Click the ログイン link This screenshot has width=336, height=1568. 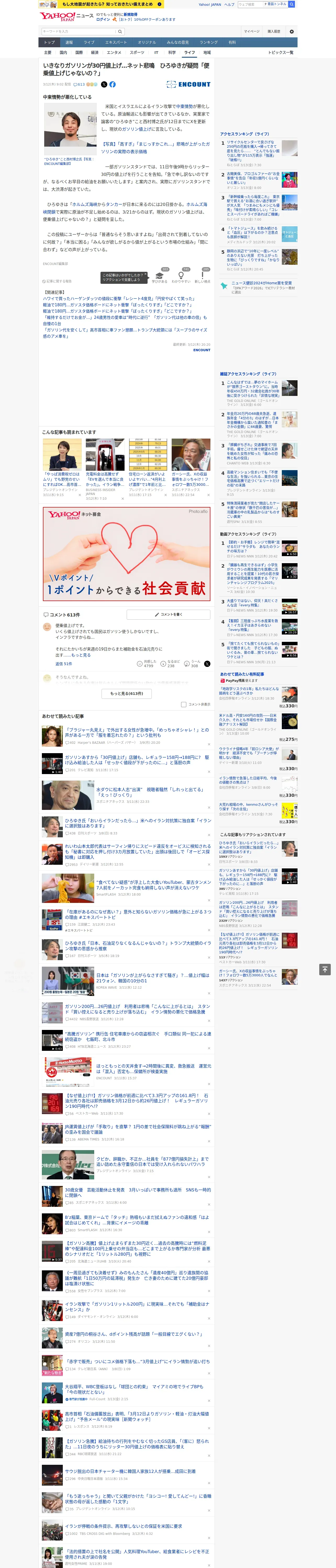coord(103,20)
